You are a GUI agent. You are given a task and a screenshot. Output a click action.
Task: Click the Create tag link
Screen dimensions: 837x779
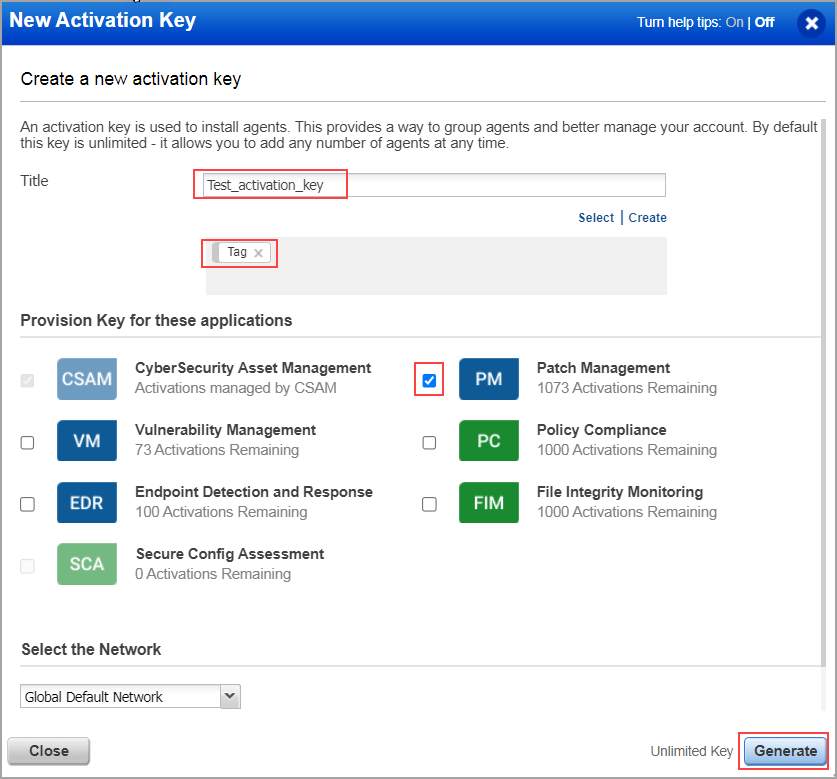(646, 217)
